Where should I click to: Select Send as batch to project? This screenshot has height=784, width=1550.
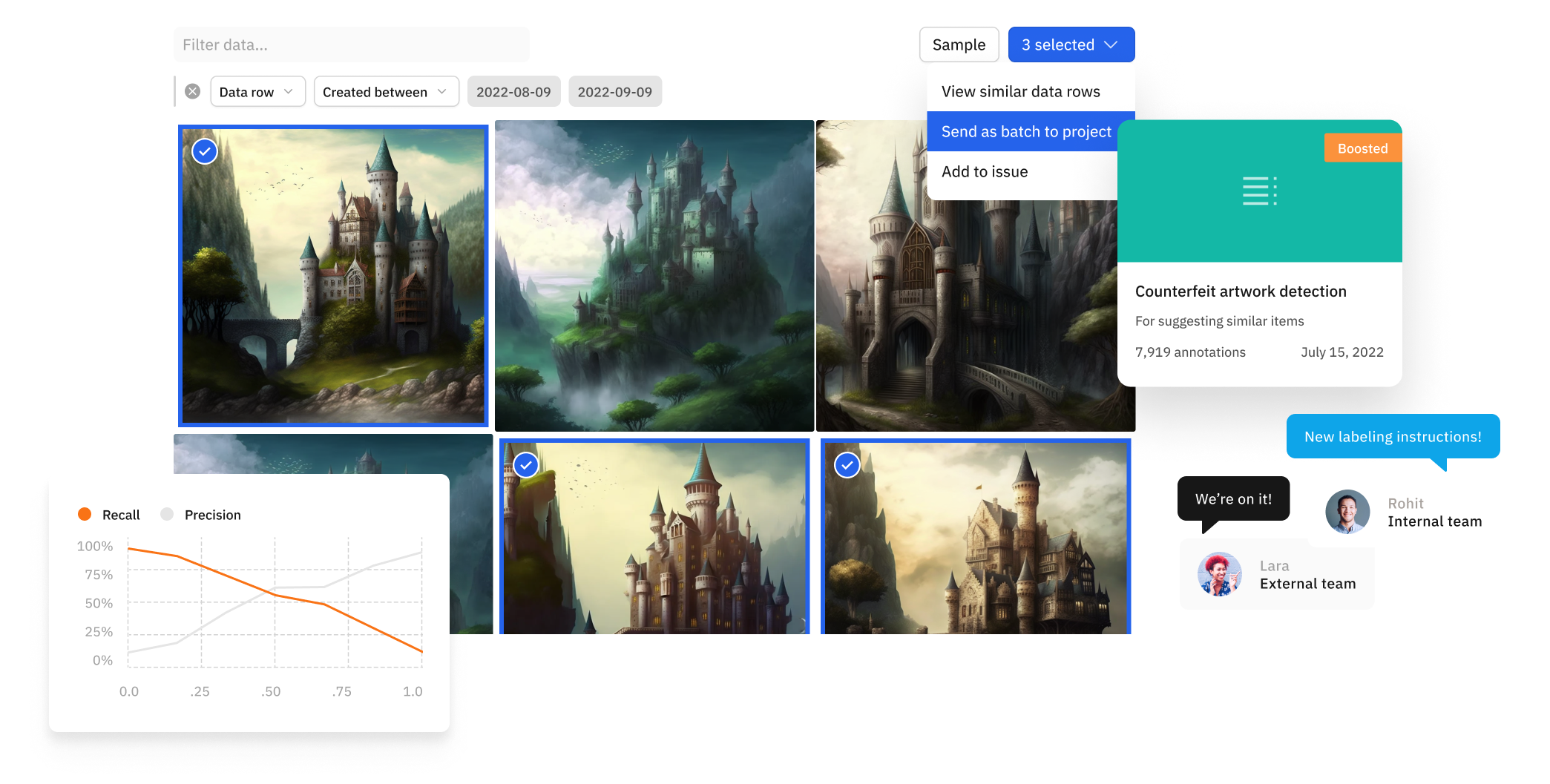[1026, 131]
